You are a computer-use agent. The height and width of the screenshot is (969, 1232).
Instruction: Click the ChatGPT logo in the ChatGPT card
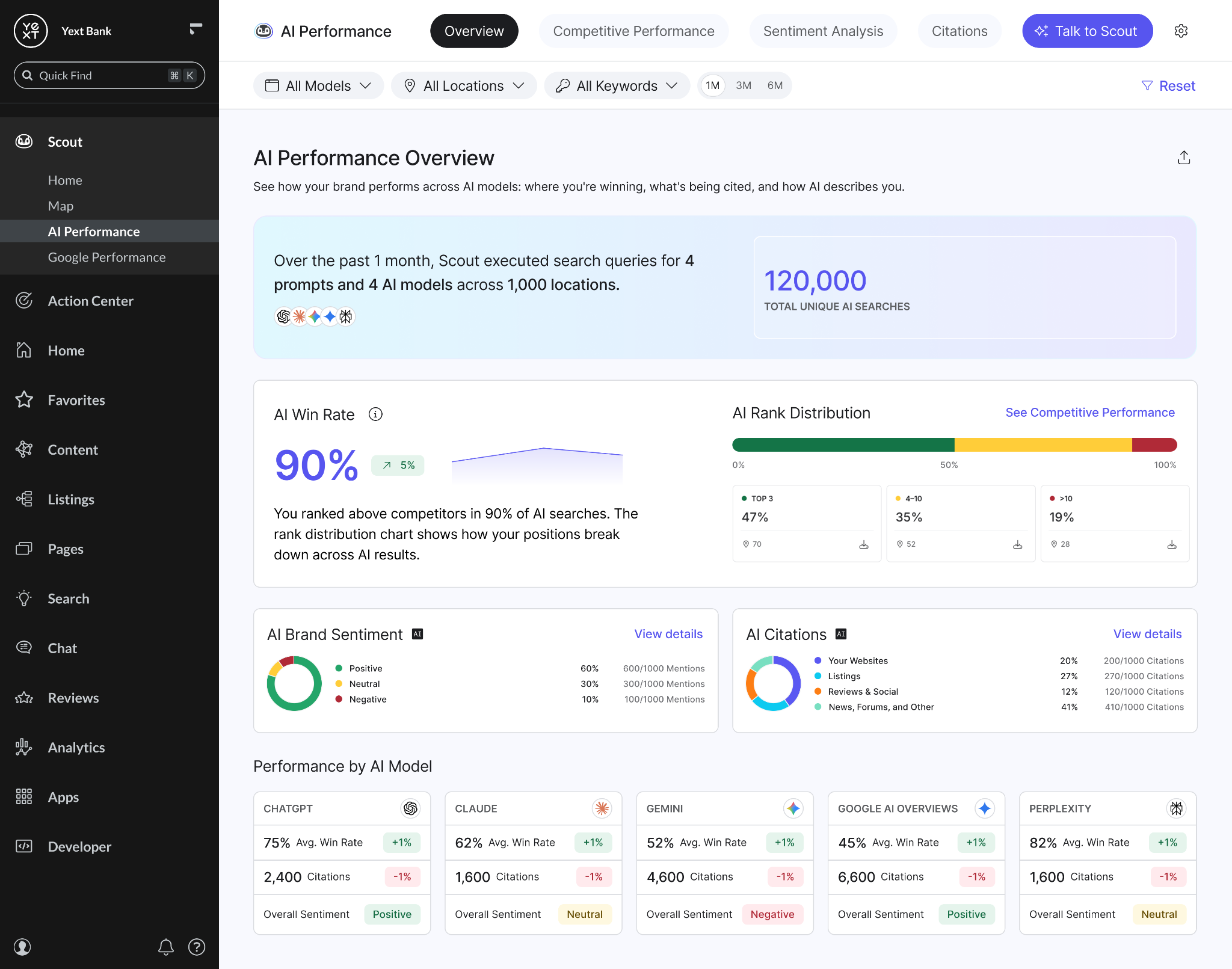410,808
